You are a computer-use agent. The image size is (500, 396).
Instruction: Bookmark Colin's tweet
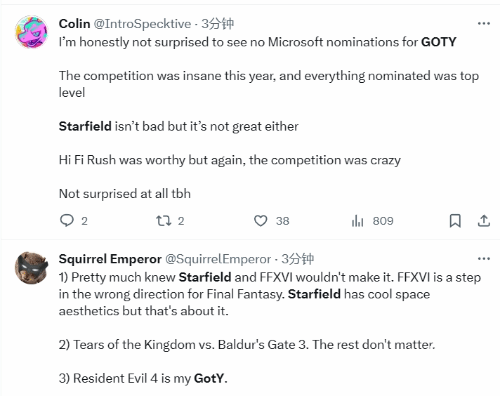point(455,221)
